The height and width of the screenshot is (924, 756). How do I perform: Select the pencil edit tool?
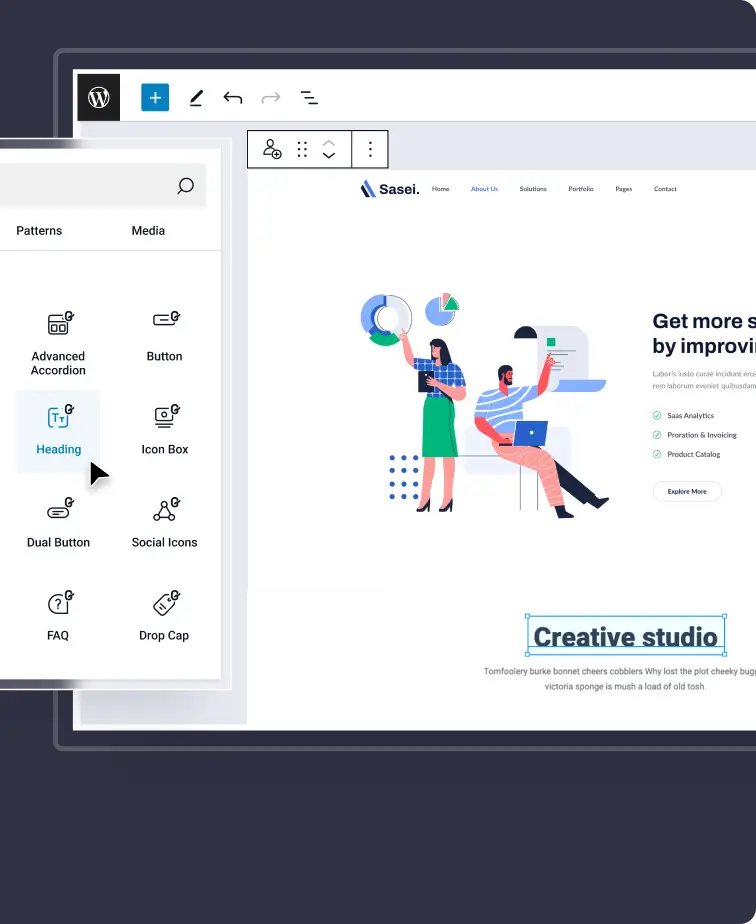pos(196,98)
